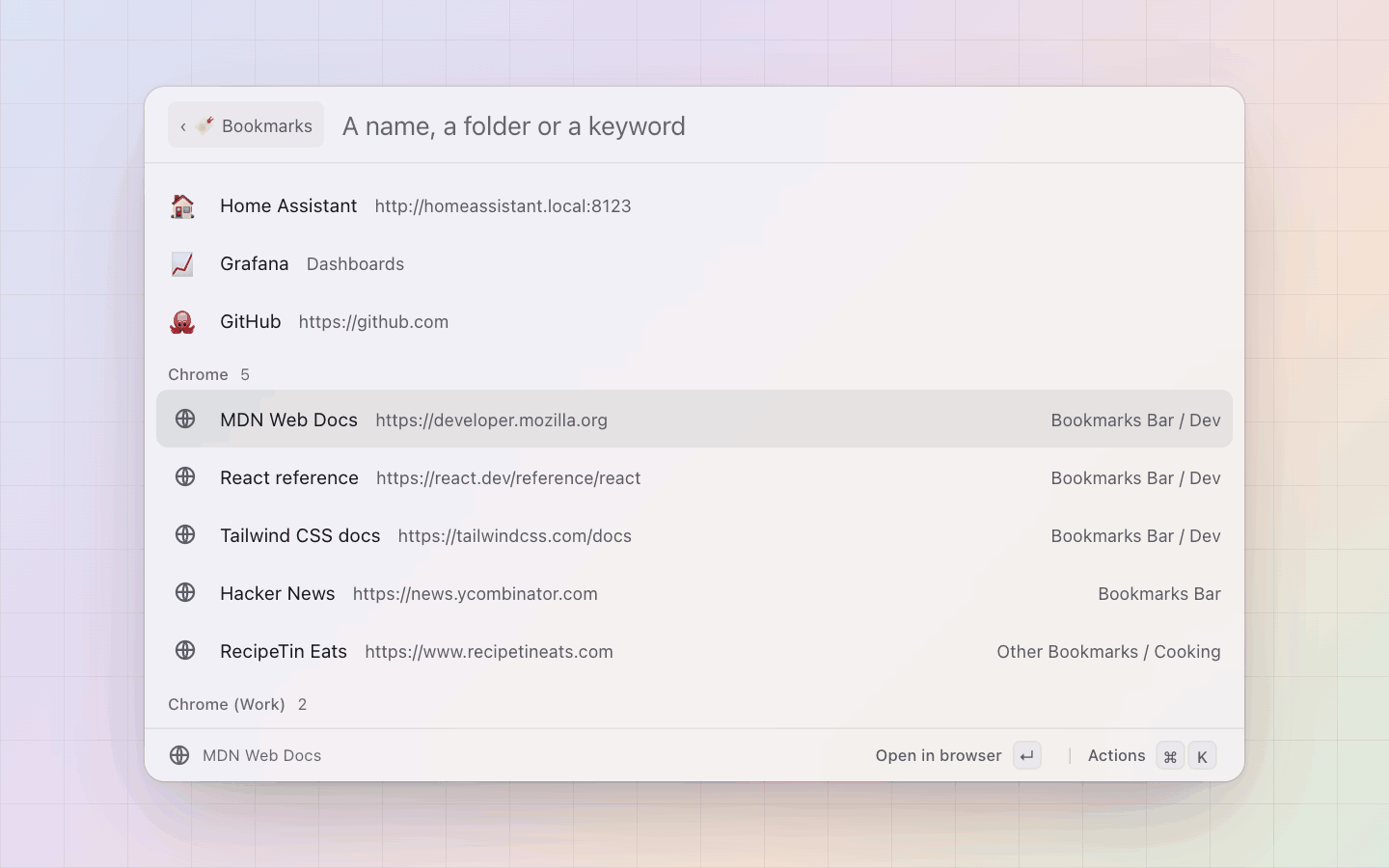This screenshot has width=1389, height=868.
Task: Select the GitHub bookmark name
Action: pos(251,321)
